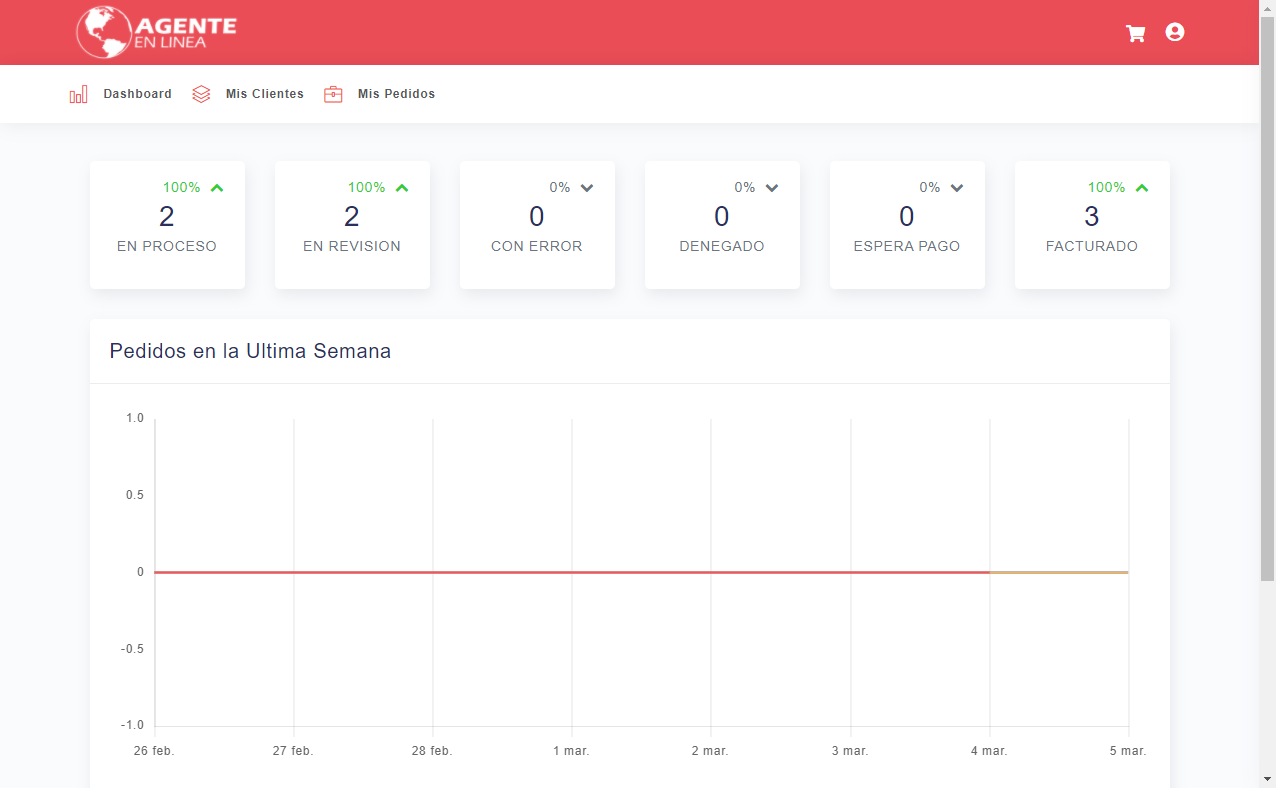Go to Mis Clientes menu item

[x=264, y=94]
